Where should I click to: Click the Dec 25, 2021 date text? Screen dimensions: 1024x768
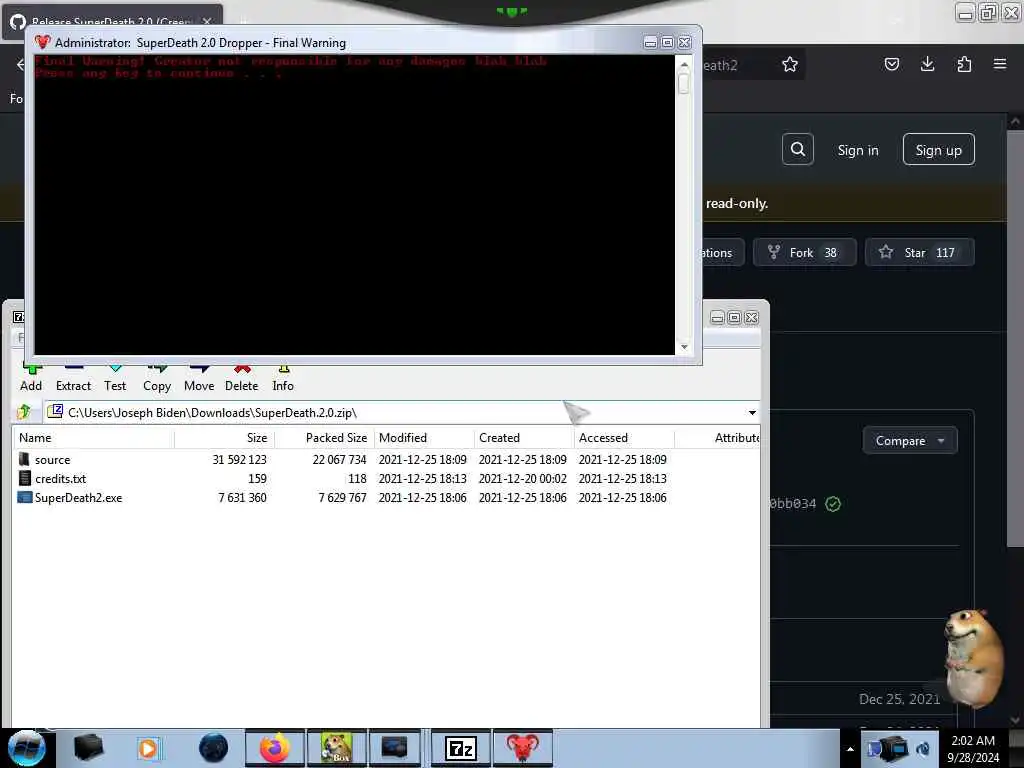[899, 699]
